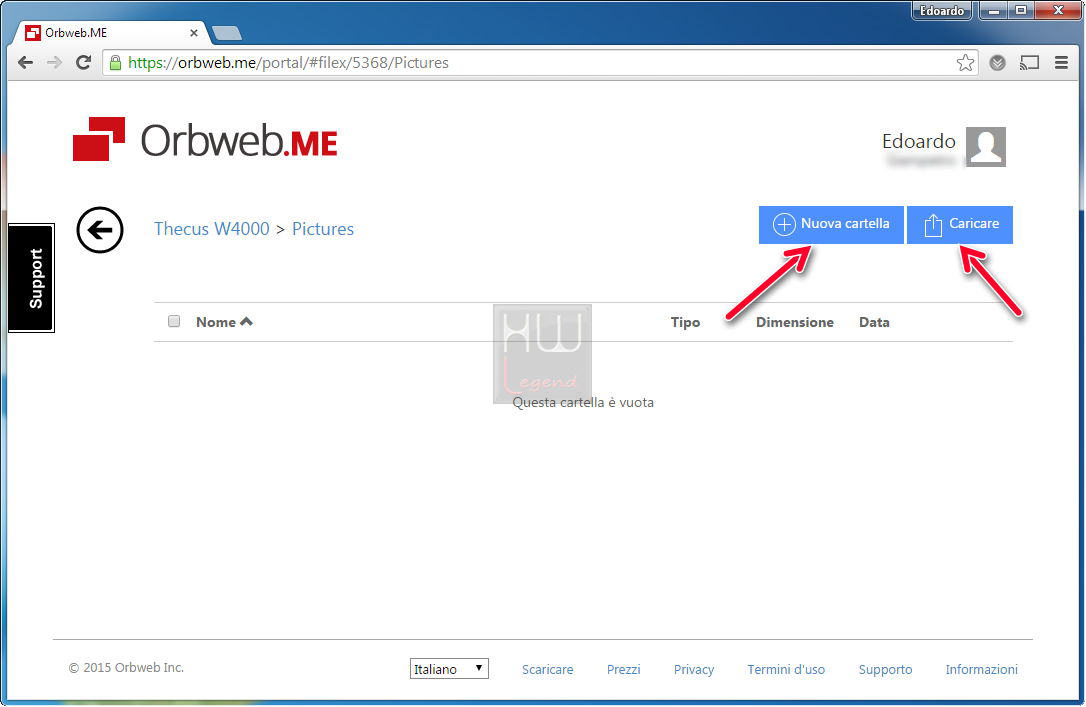Create a new folder with Nuova cartella
This screenshot has height=707, width=1086.
click(x=831, y=224)
